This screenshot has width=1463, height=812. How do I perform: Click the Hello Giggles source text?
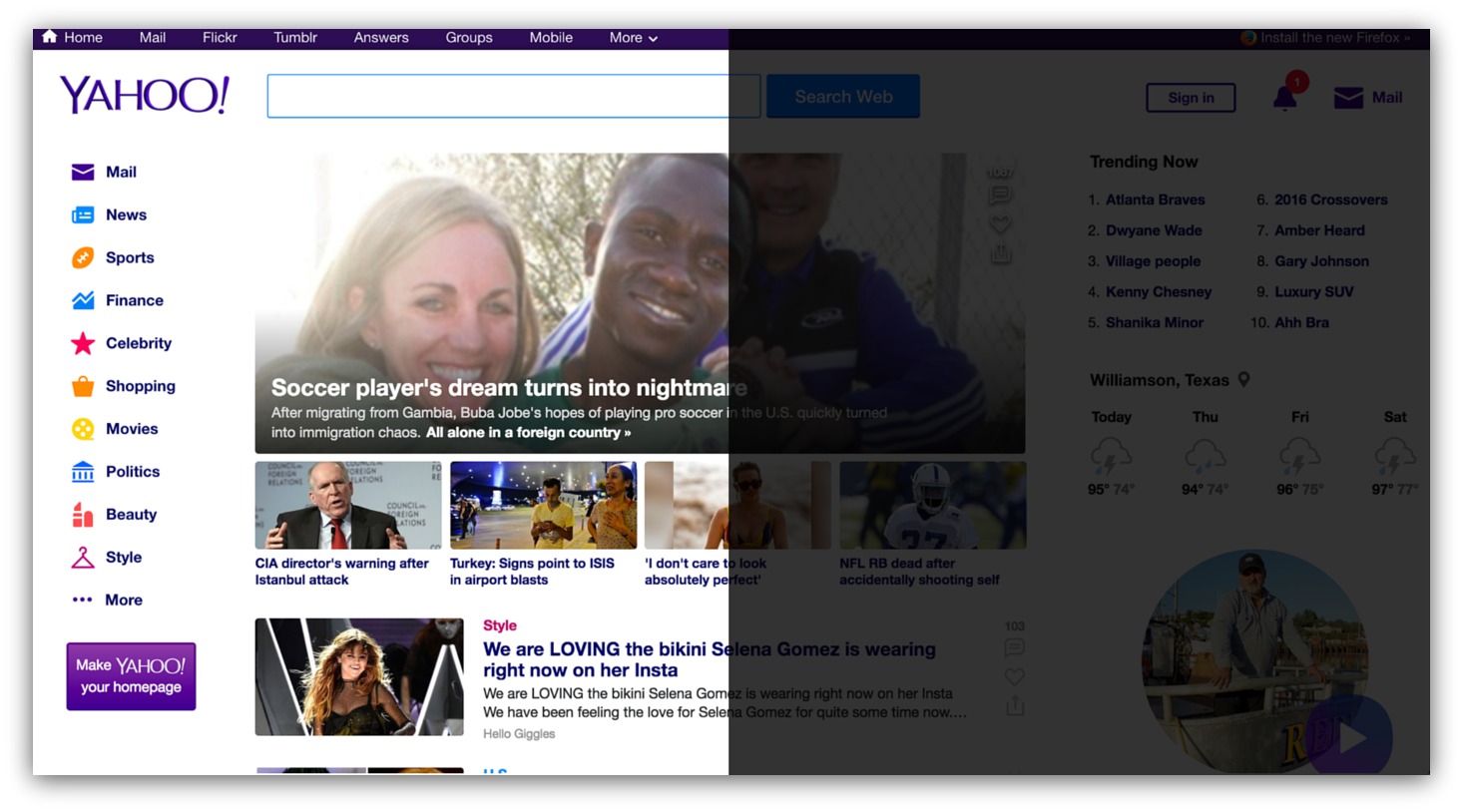[519, 734]
